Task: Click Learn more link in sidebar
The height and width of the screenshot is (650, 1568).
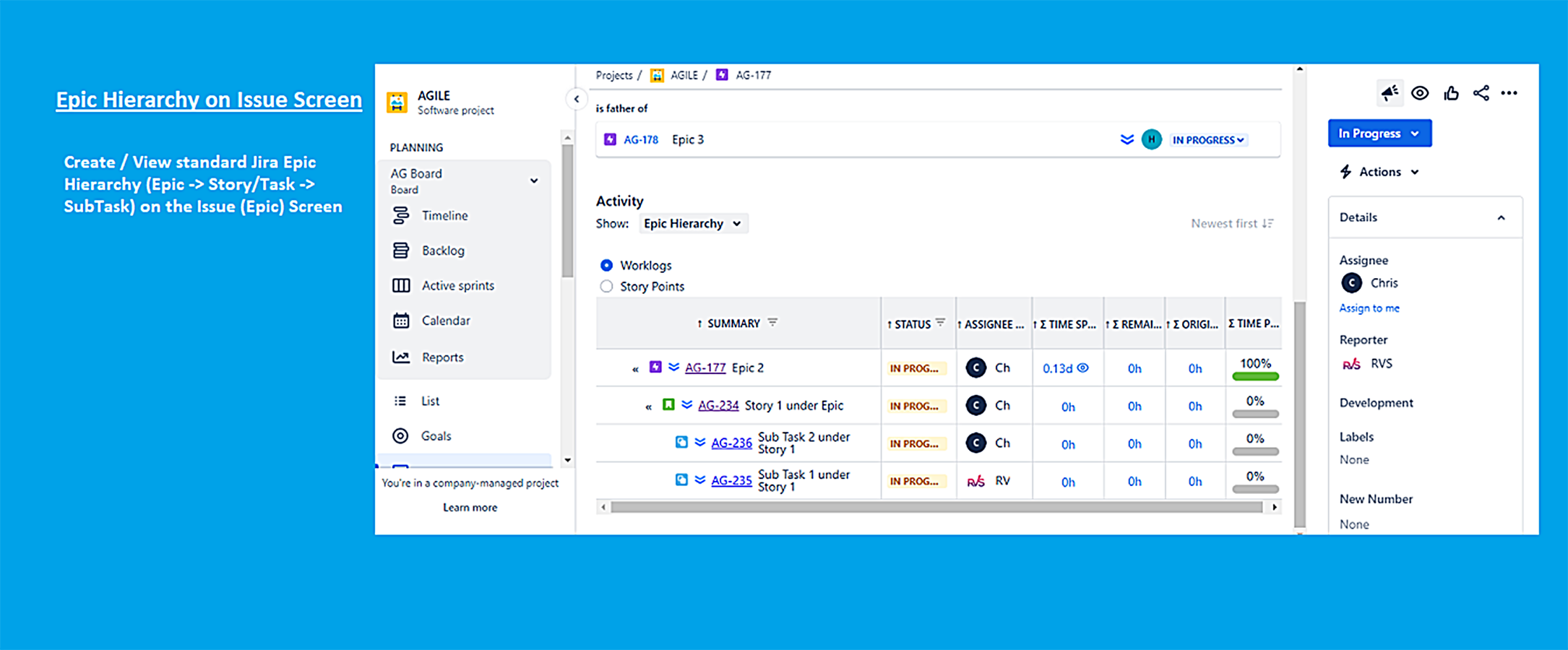Action: coord(470,508)
